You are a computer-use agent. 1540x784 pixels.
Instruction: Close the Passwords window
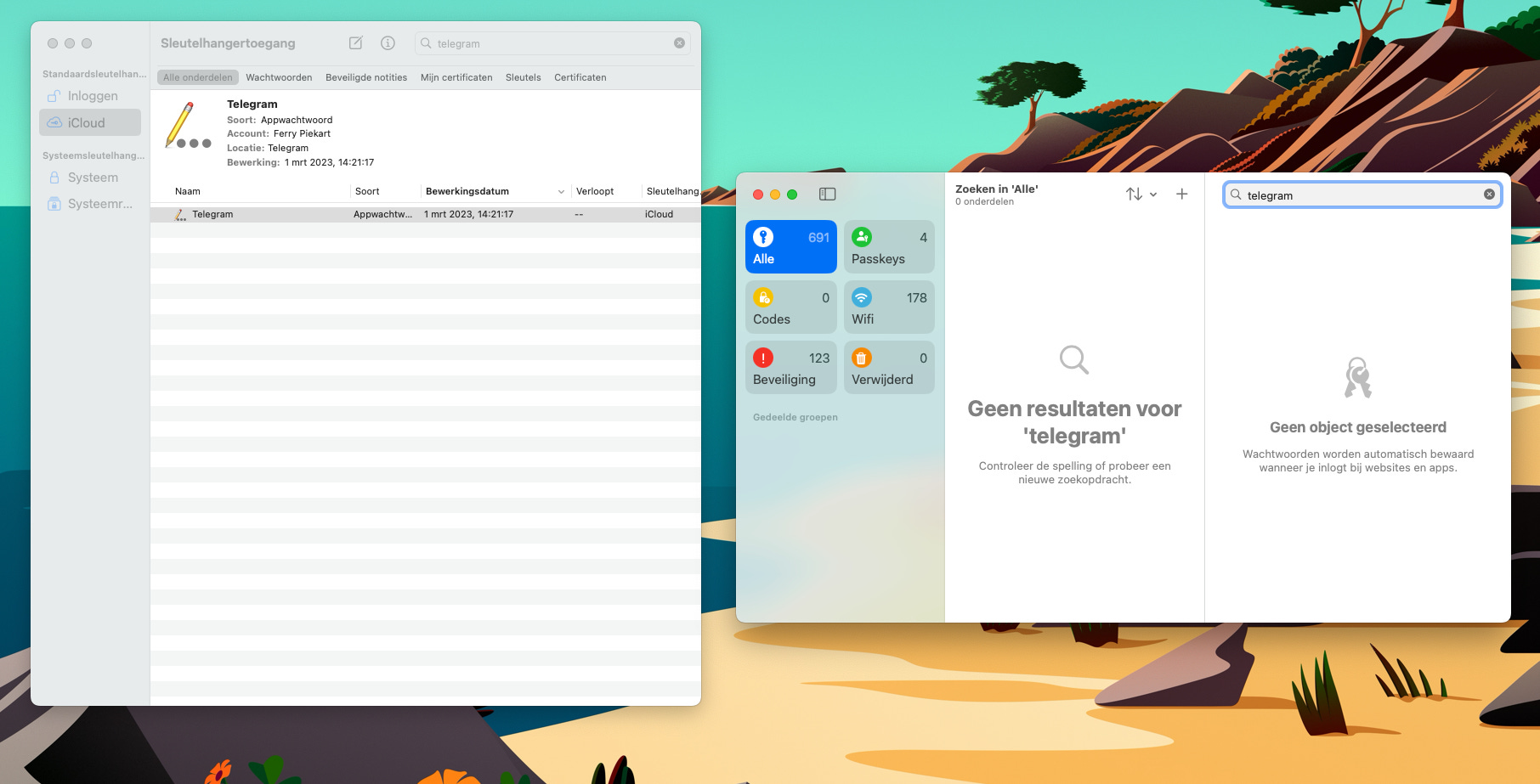[x=758, y=195]
